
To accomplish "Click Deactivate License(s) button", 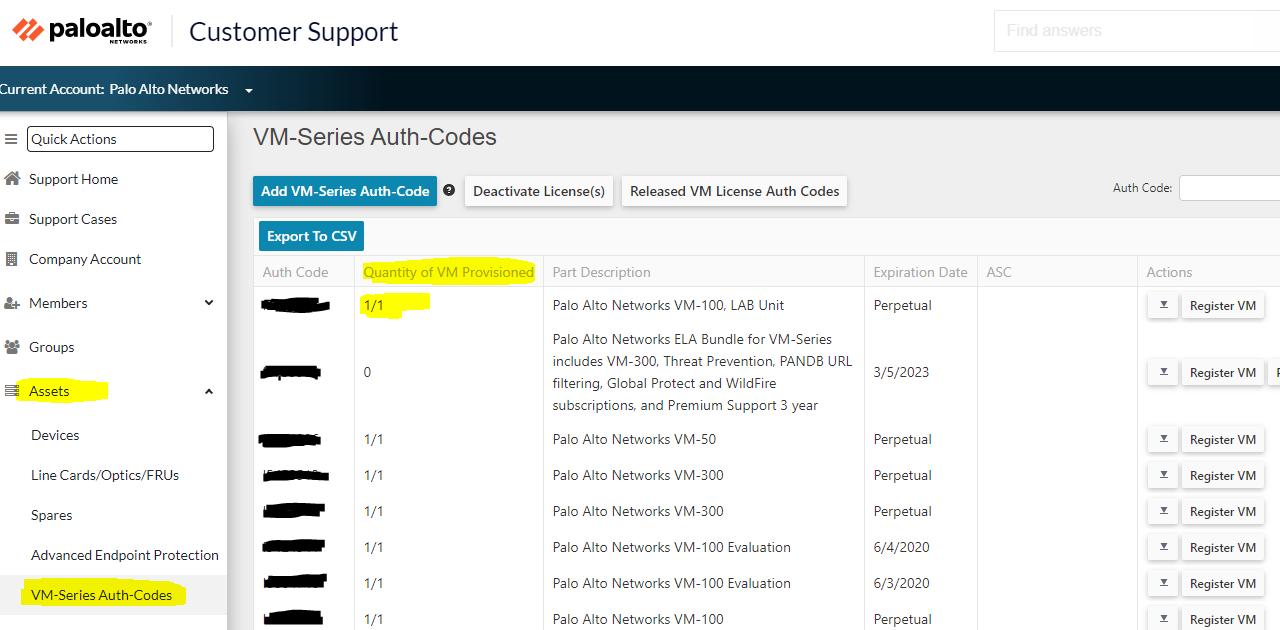I will click(539, 191).
